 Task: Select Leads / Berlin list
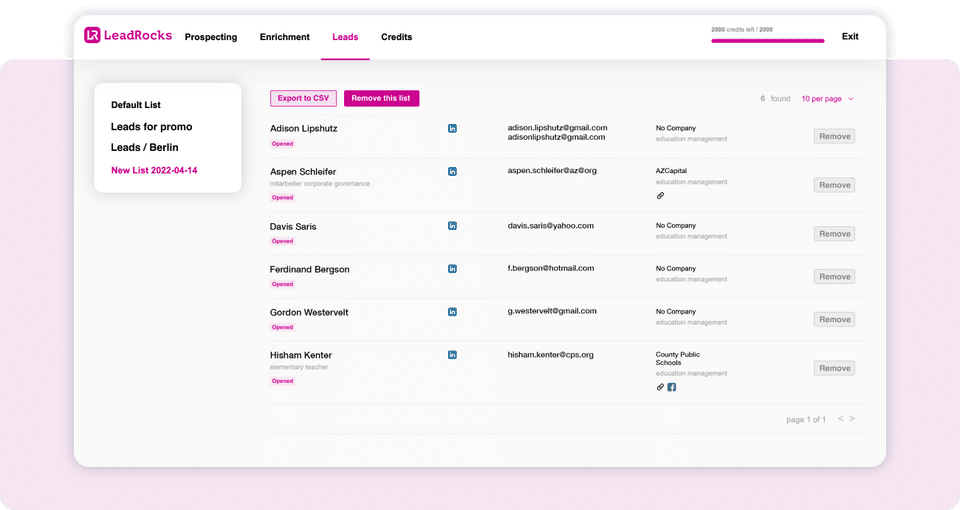tap(144, 148)
